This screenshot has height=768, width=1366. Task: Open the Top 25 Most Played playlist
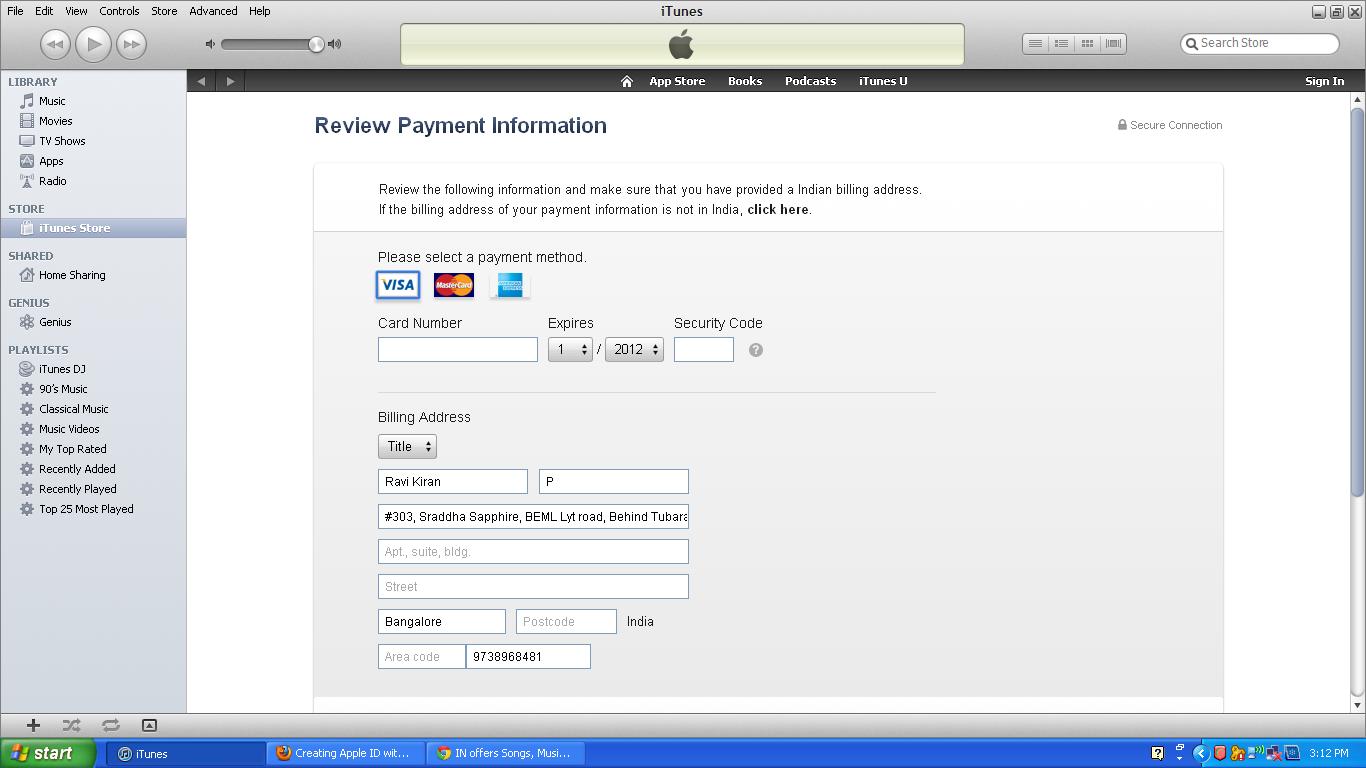coord(86,509)
